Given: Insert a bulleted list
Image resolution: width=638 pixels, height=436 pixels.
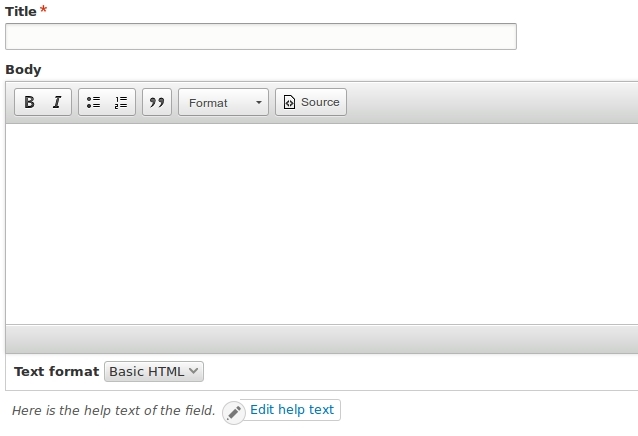Looking at the screenshot, I should tap(93, 102).
